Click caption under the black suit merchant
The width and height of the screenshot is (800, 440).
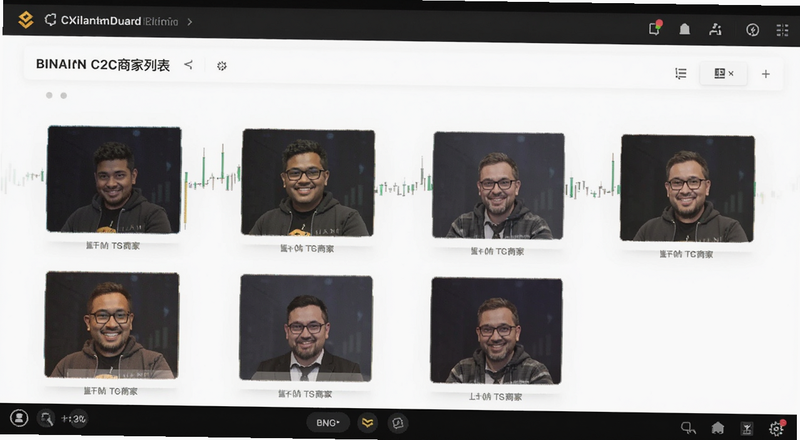click(305, 394)
